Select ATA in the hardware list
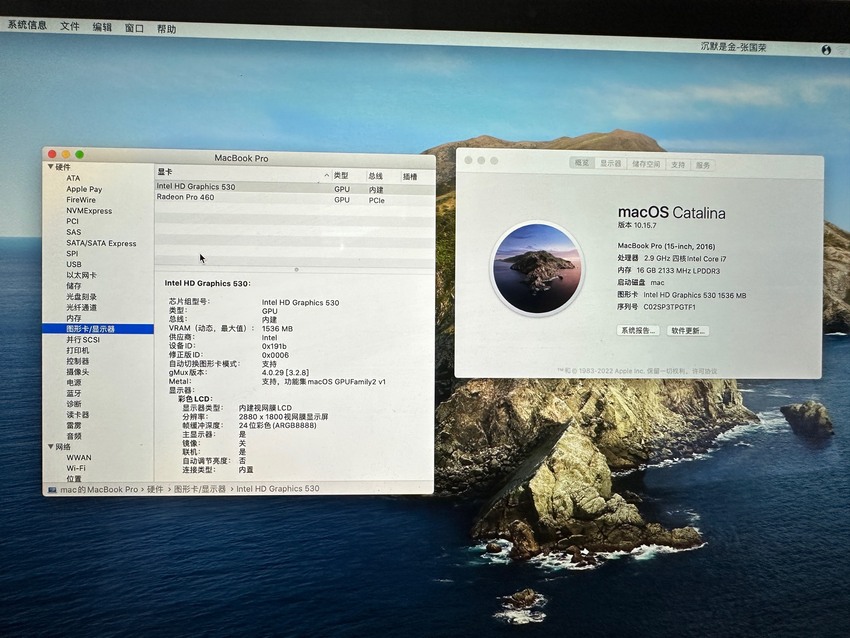The image size is (850, 638). (73, 178)
